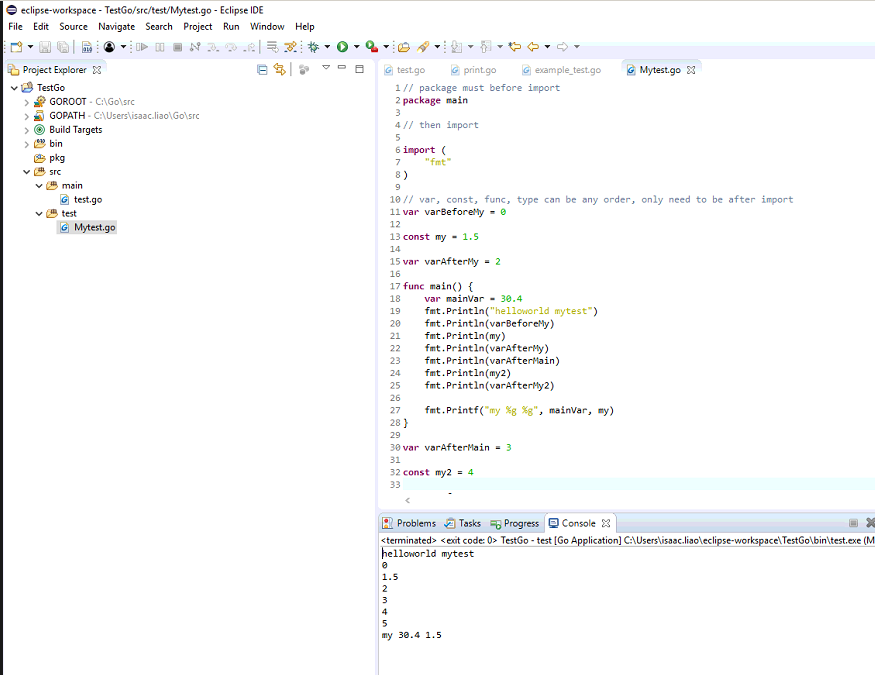Image resolution: width=875 pixels, height=675 pixels.
Task: Collapse the src folder node
Action: 27,172
